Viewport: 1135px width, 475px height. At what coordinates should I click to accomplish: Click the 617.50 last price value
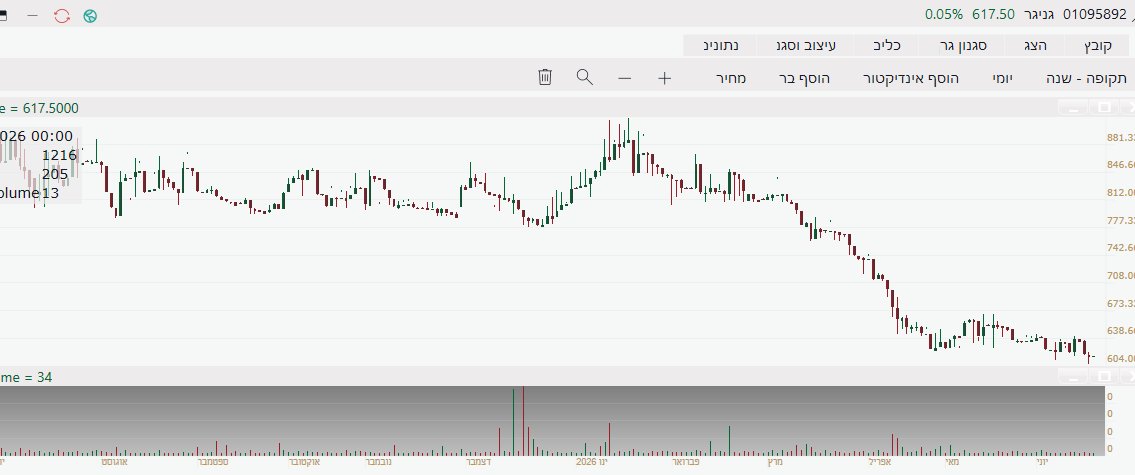[994, 14]
